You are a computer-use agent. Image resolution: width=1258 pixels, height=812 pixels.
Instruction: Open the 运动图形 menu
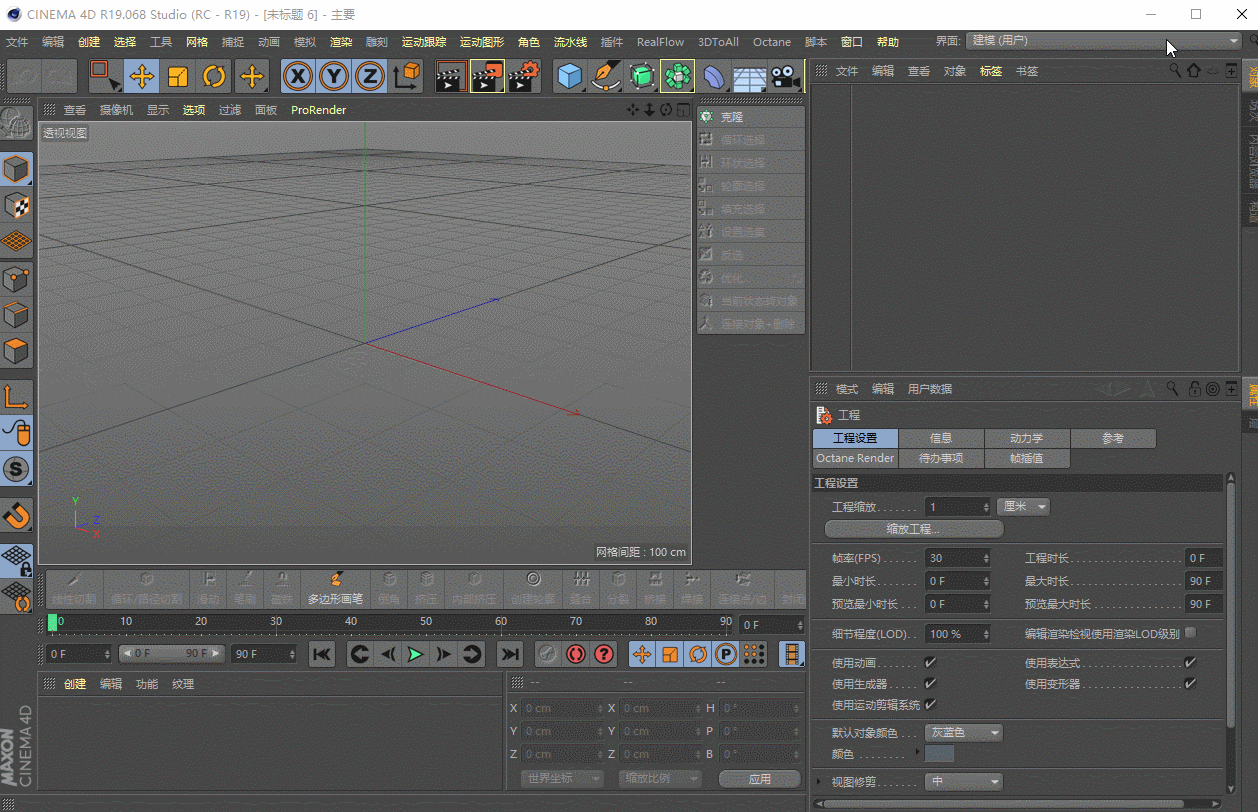(x=481, y=42)
